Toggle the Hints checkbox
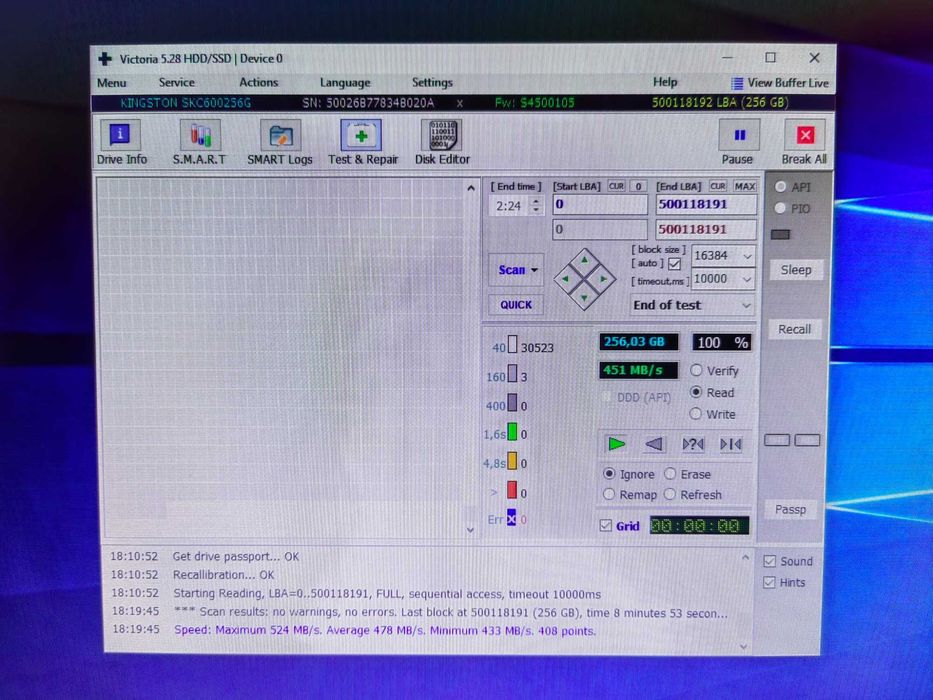Image resolution: width=933 pixels, height=700 pixels. (x=769, y=583)
